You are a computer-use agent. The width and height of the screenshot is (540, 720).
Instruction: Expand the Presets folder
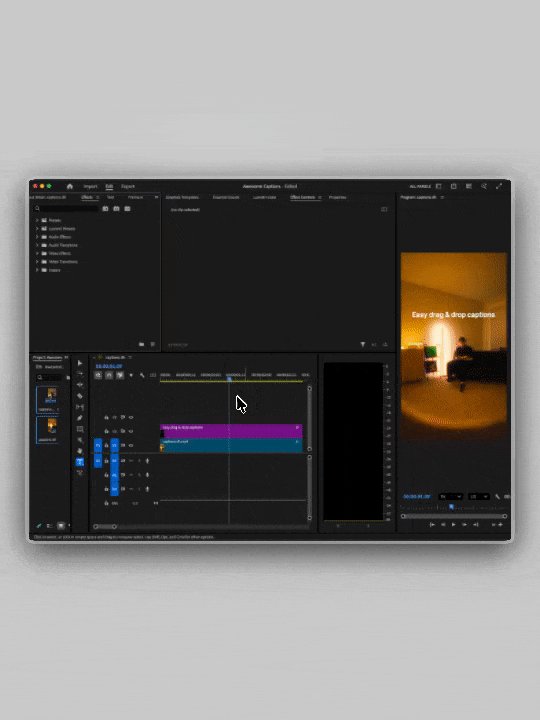point(37,220)
